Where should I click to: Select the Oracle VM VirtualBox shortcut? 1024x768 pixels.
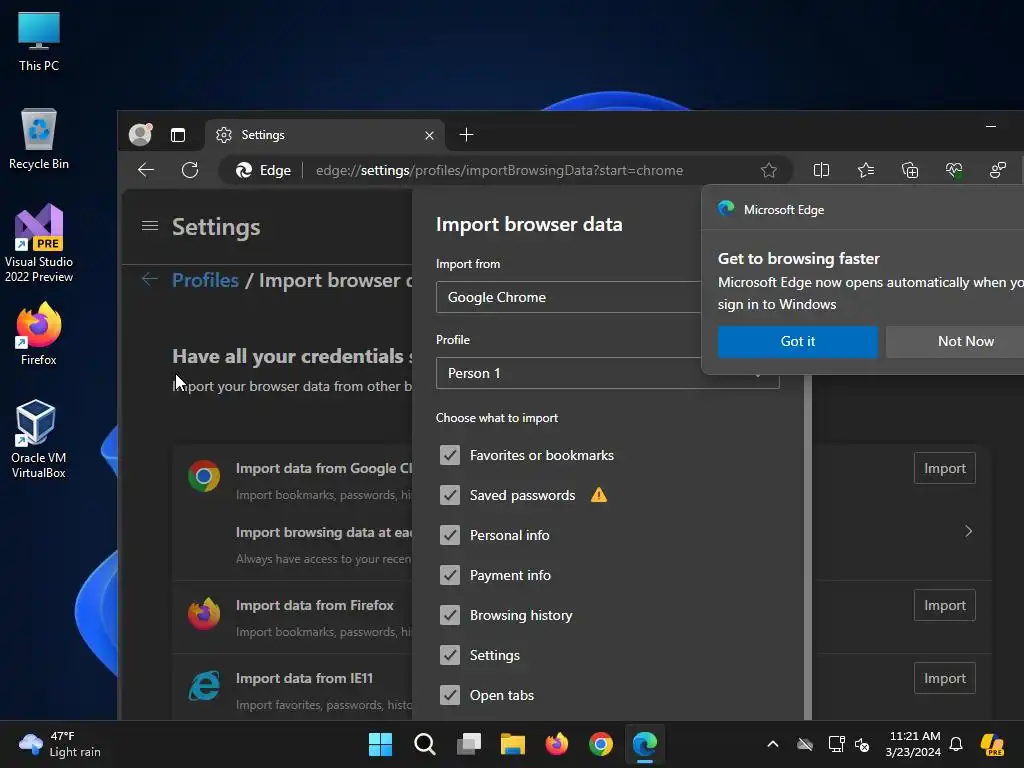click(x=39, y=439)
